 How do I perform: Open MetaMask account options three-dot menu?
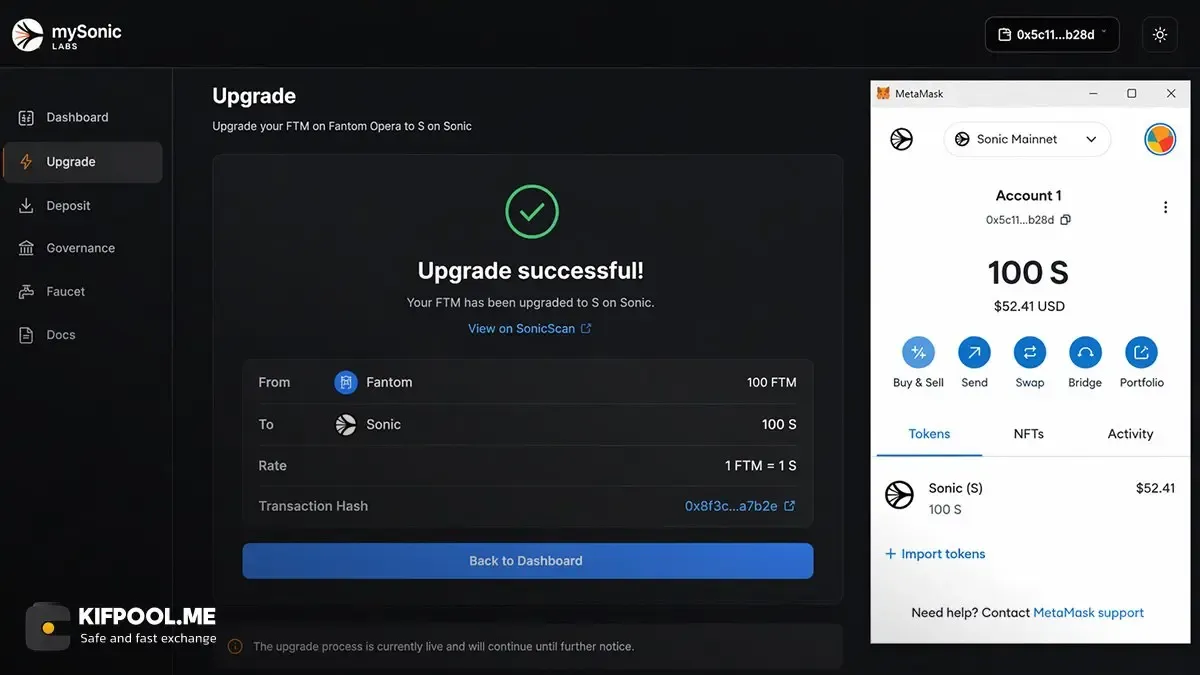1165,208
